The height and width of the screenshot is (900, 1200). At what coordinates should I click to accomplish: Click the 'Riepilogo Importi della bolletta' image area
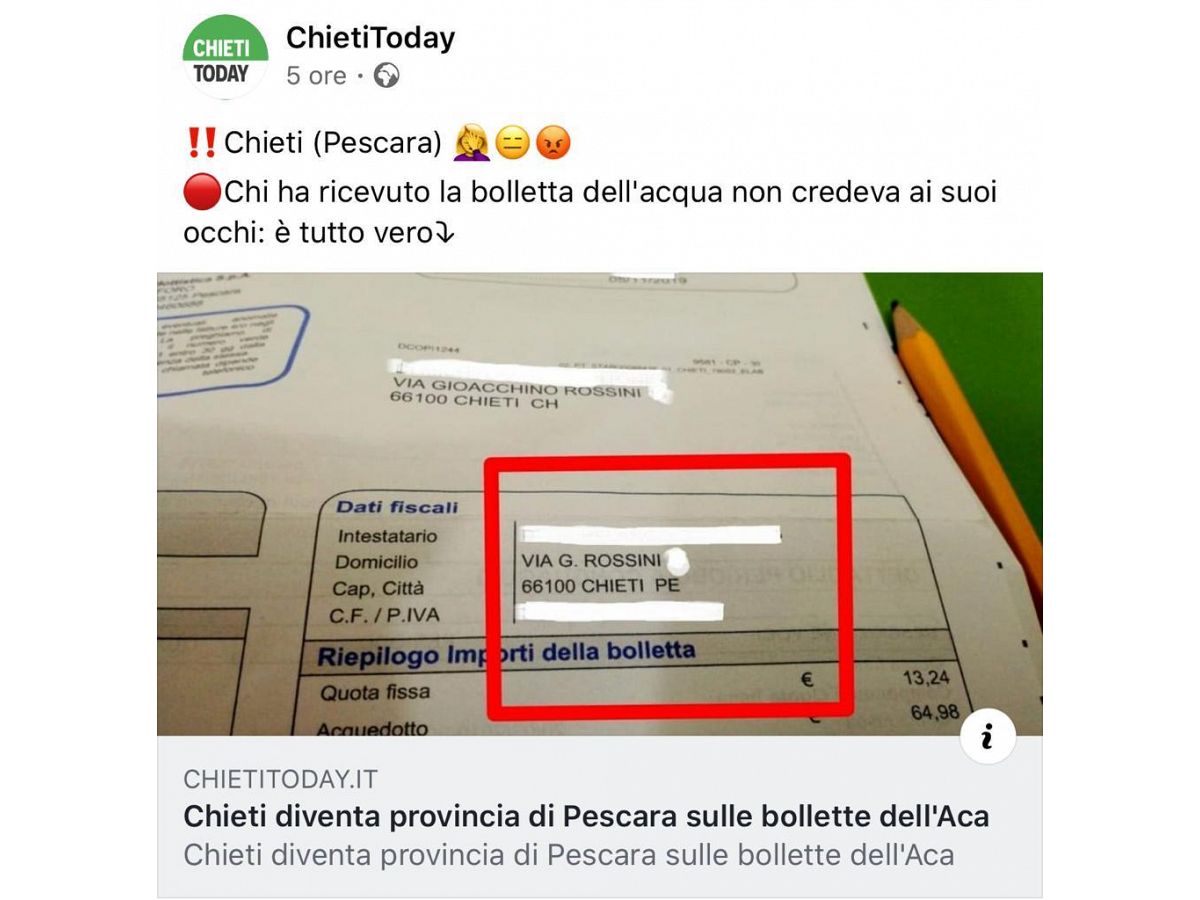[505, 655]
